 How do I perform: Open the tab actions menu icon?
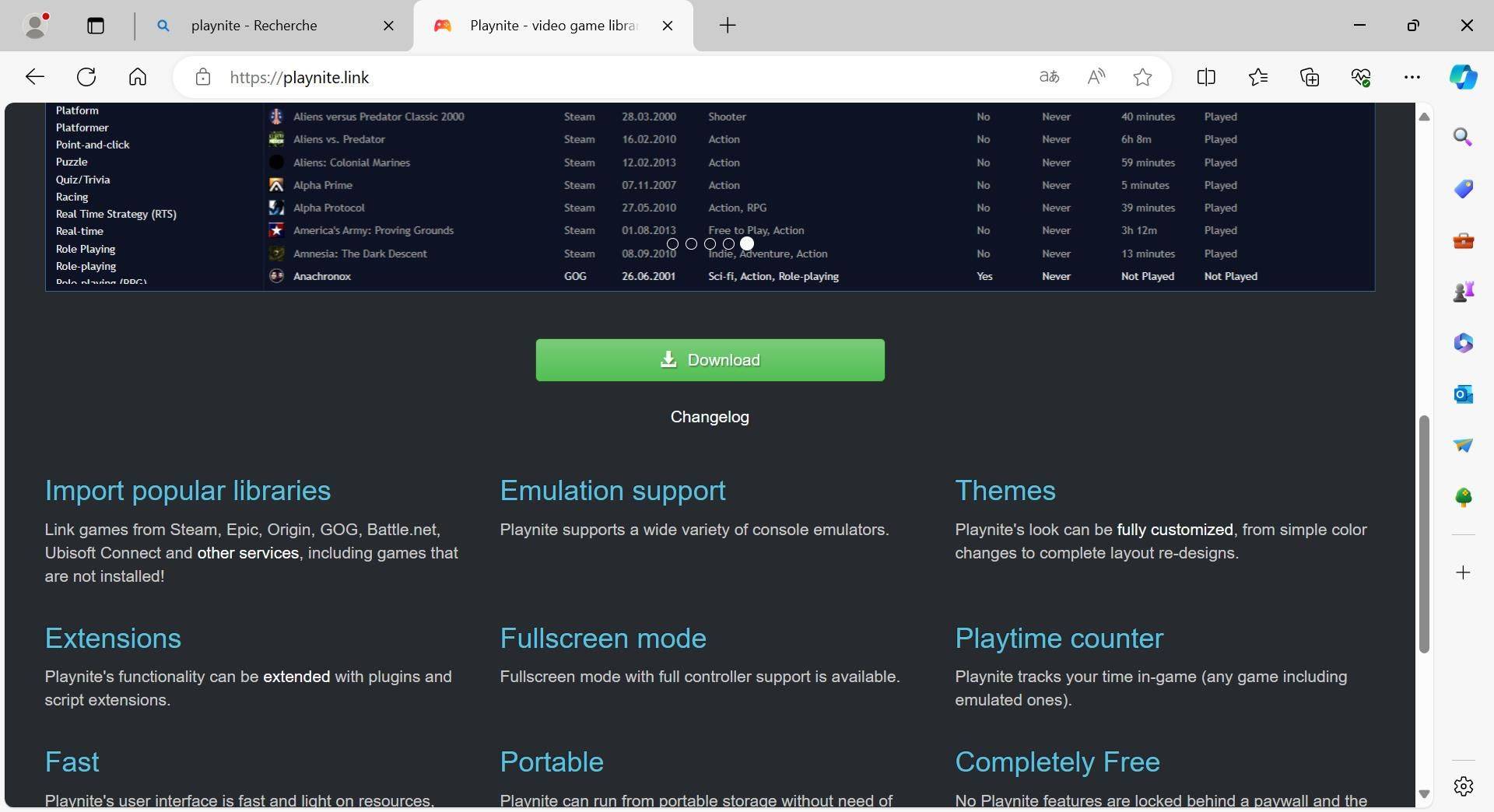coord(96,26)
